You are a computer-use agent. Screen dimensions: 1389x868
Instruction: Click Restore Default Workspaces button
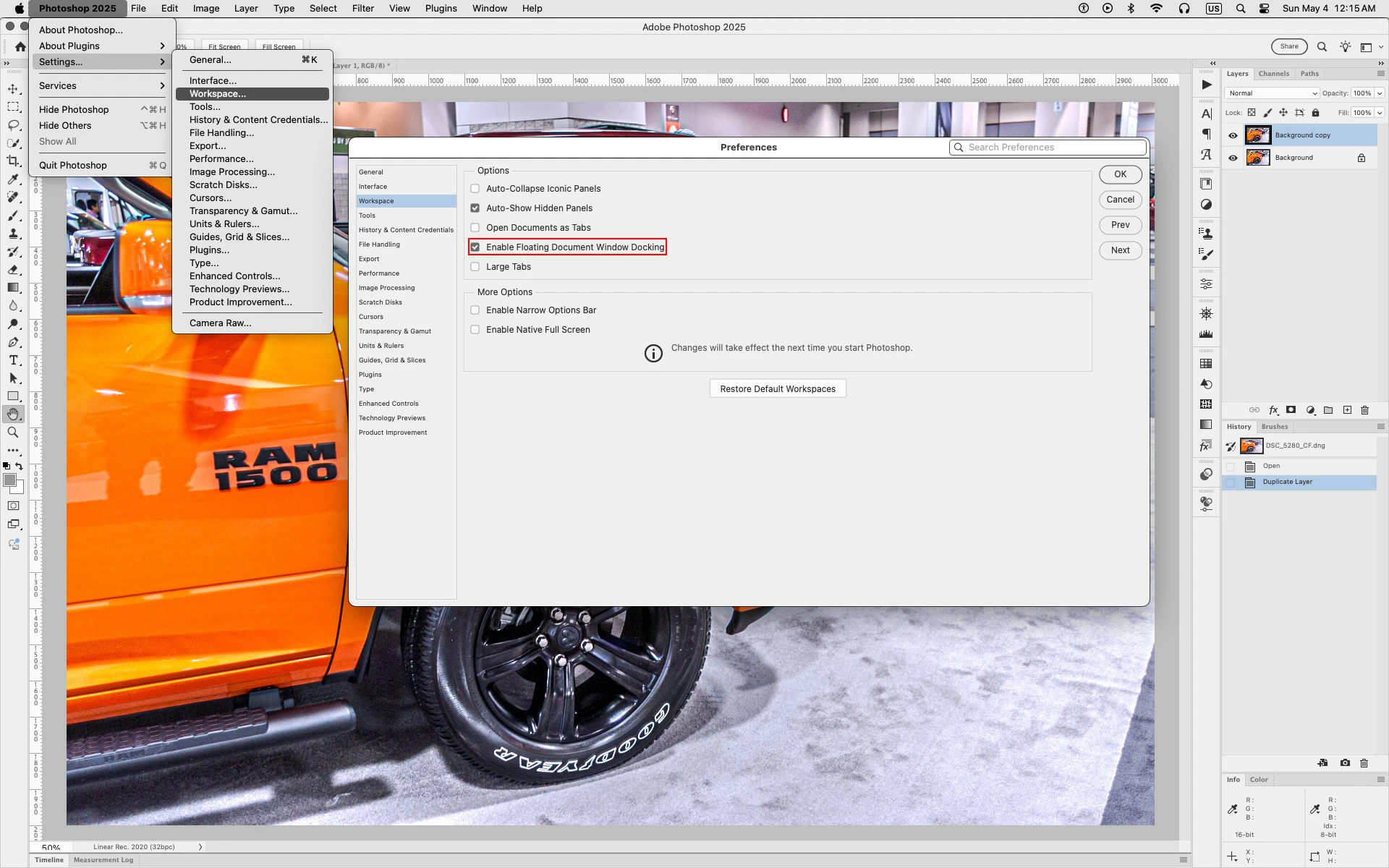point(778,389)
